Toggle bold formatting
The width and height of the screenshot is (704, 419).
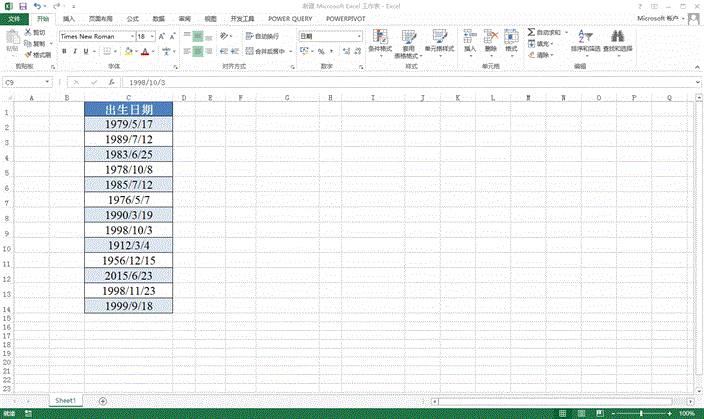tap(64, 51)
